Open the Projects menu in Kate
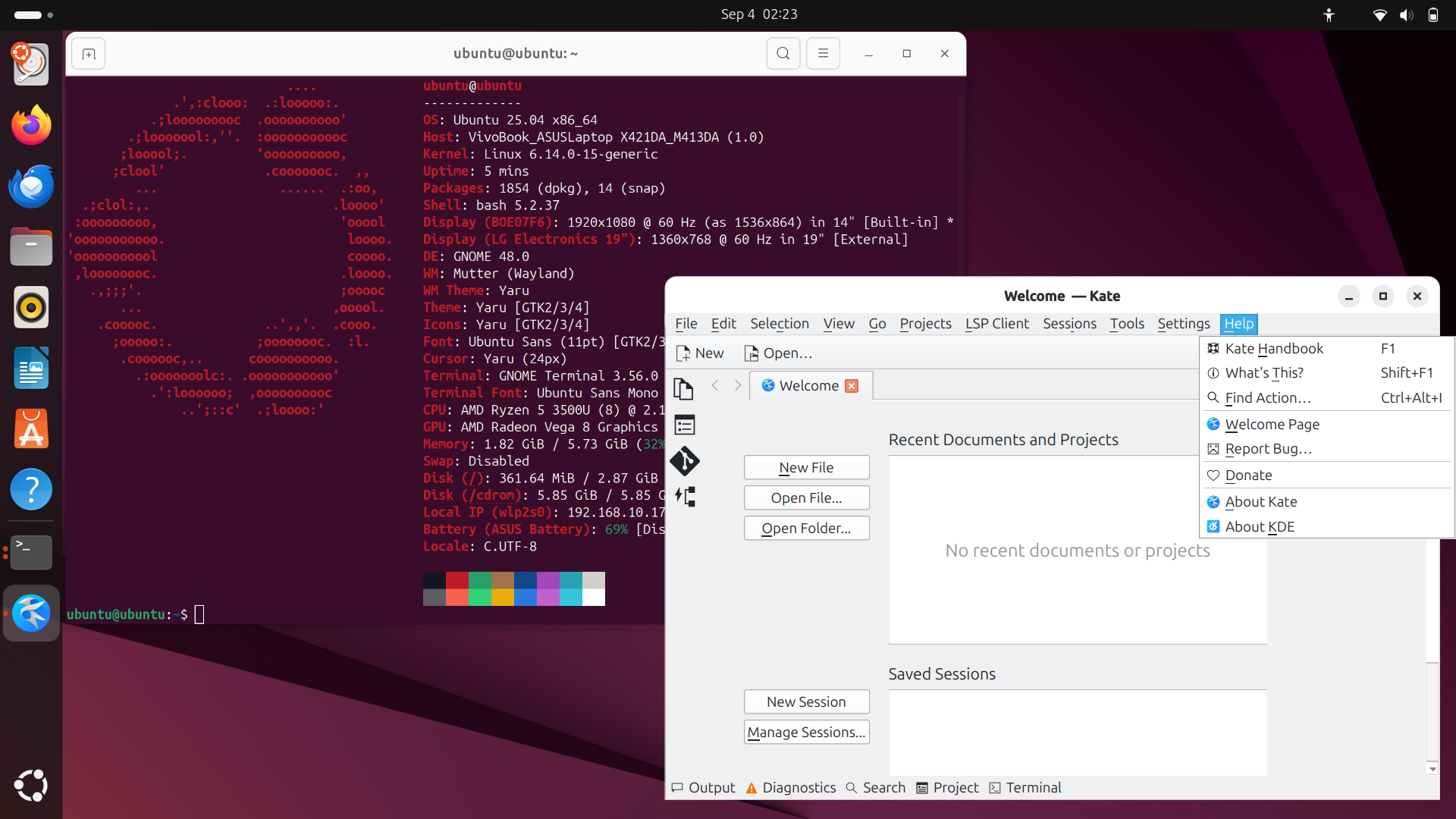The height and width of the screenshot is (819, 1456). pyautogui.click(x=925, y=324)
